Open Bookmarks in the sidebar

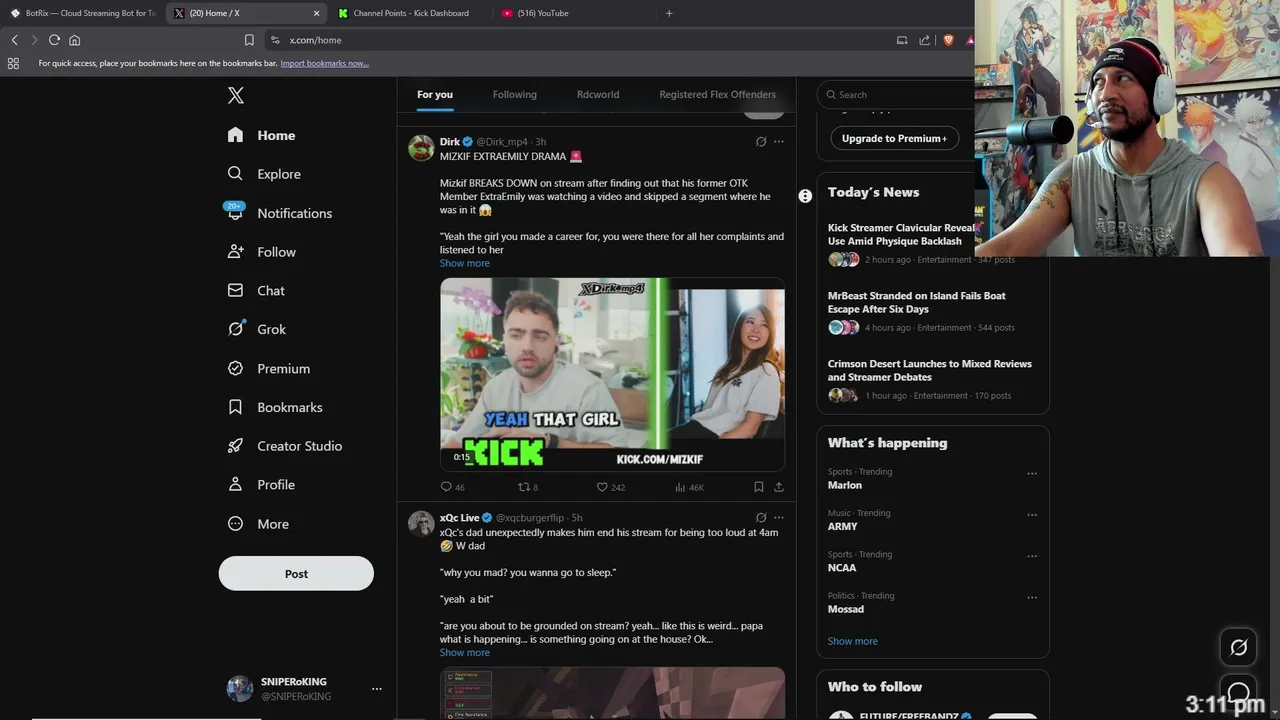click(x=274, y=407)
